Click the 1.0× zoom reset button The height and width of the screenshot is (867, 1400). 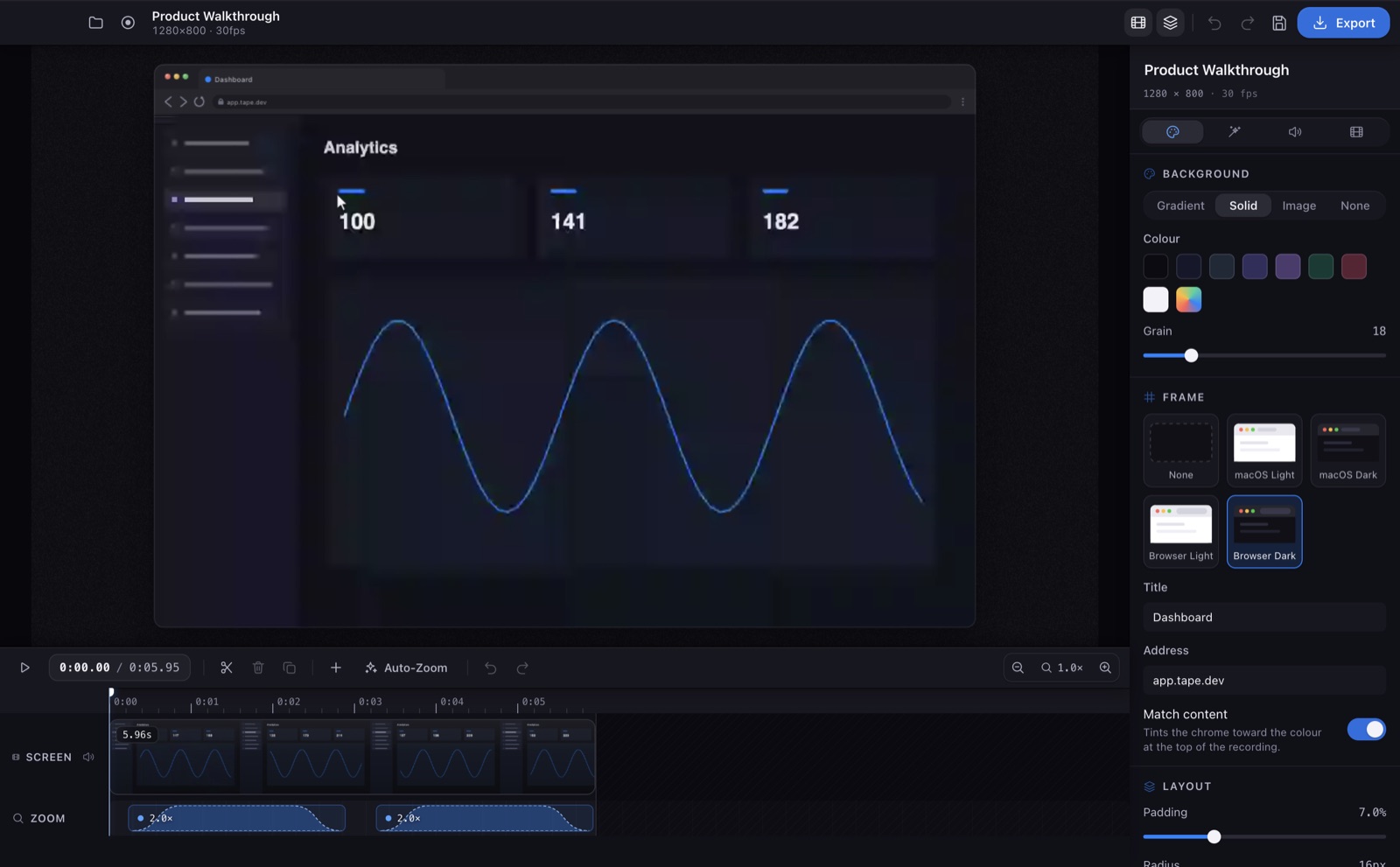point(1061,668)
